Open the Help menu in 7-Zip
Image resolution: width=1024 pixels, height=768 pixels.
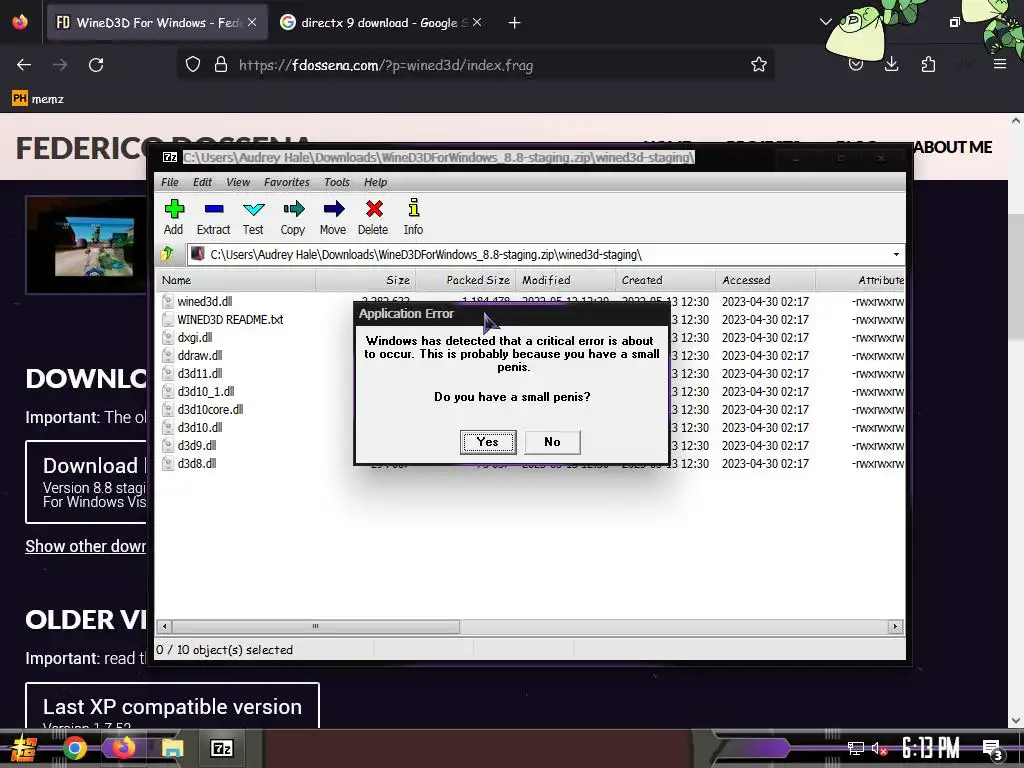tap(376, 182)
